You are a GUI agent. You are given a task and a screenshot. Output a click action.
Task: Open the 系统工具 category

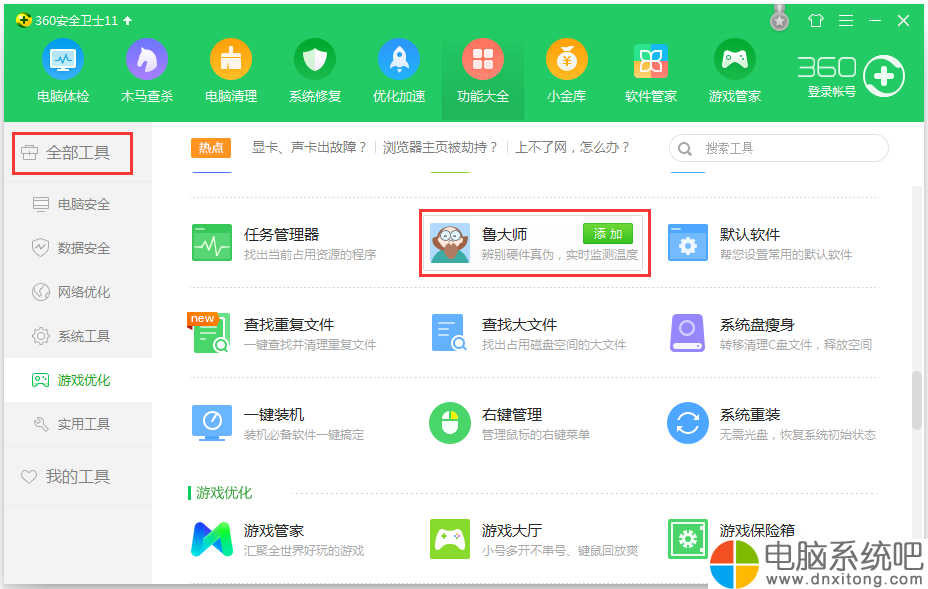[x=78, y=336]
